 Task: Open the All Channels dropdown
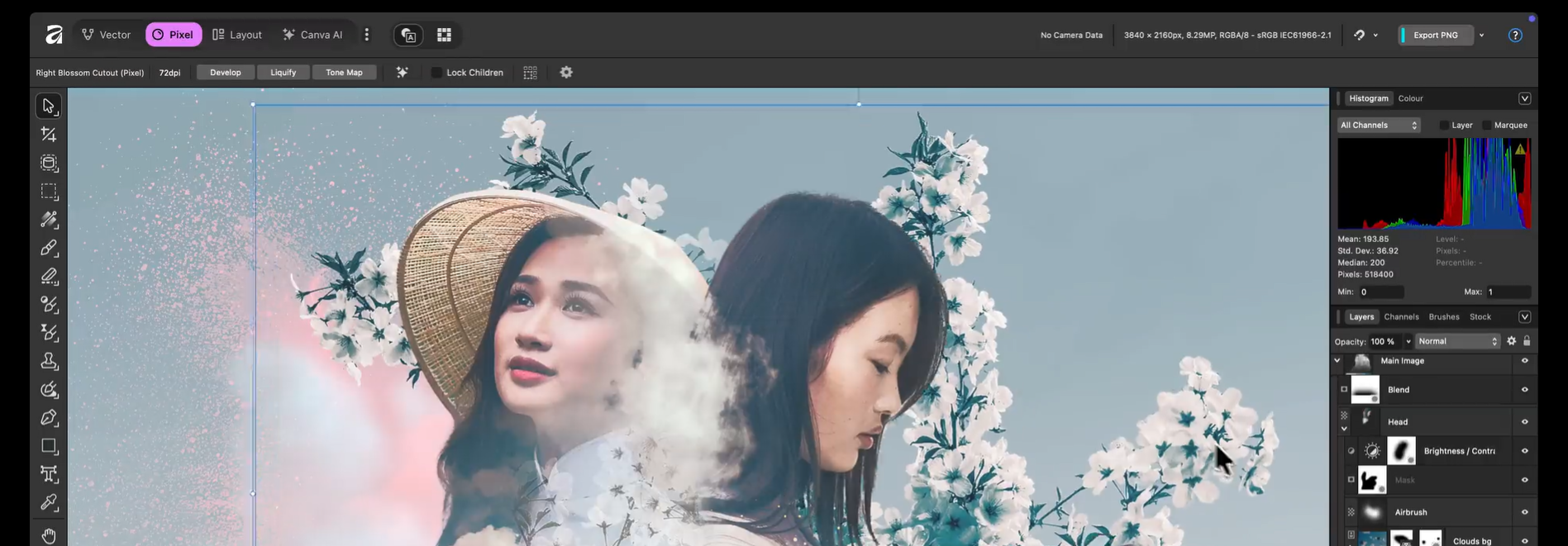coord(1378,126)
